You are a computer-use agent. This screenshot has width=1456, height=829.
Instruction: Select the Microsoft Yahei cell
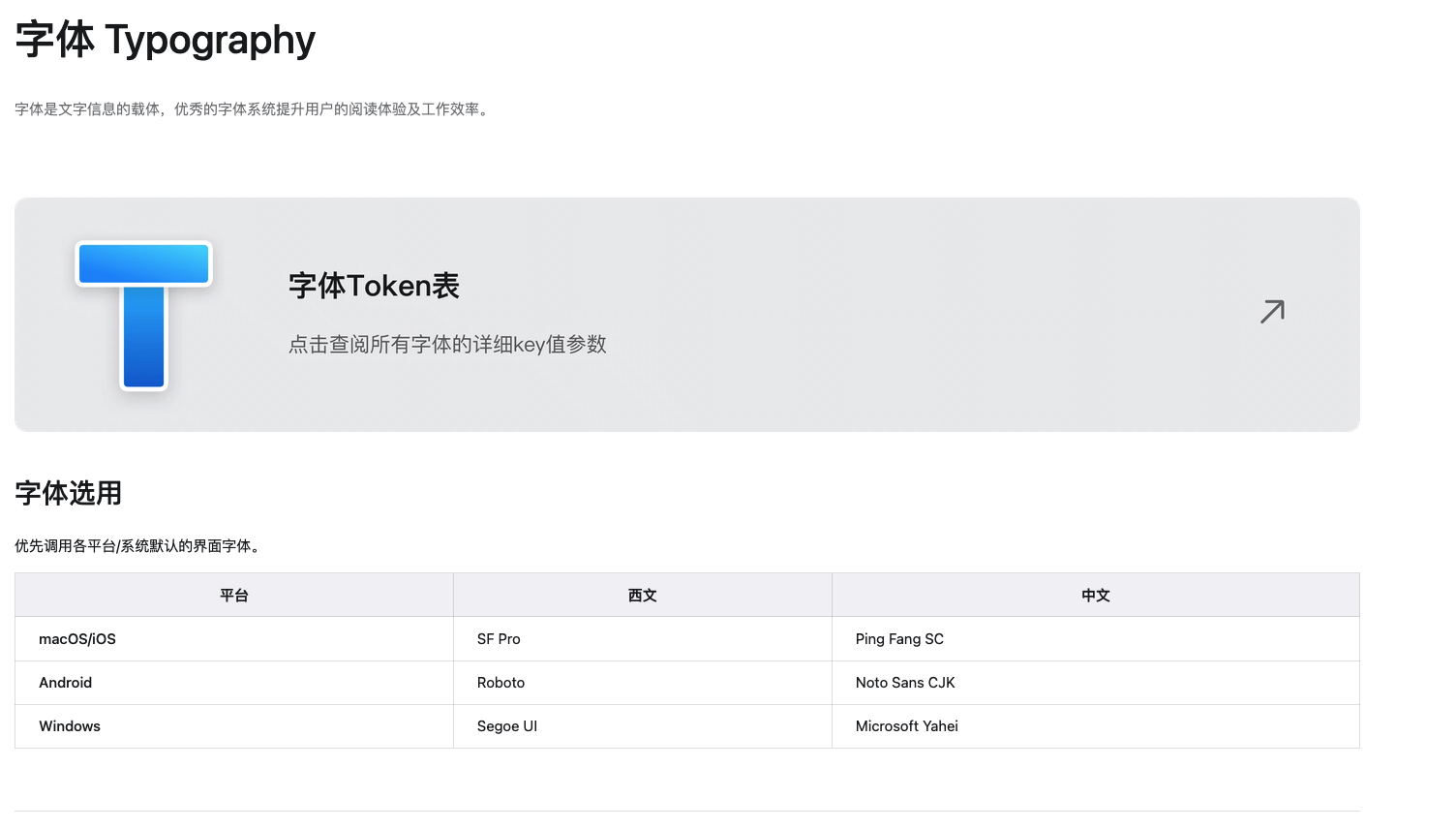(x=1096, y=726)
